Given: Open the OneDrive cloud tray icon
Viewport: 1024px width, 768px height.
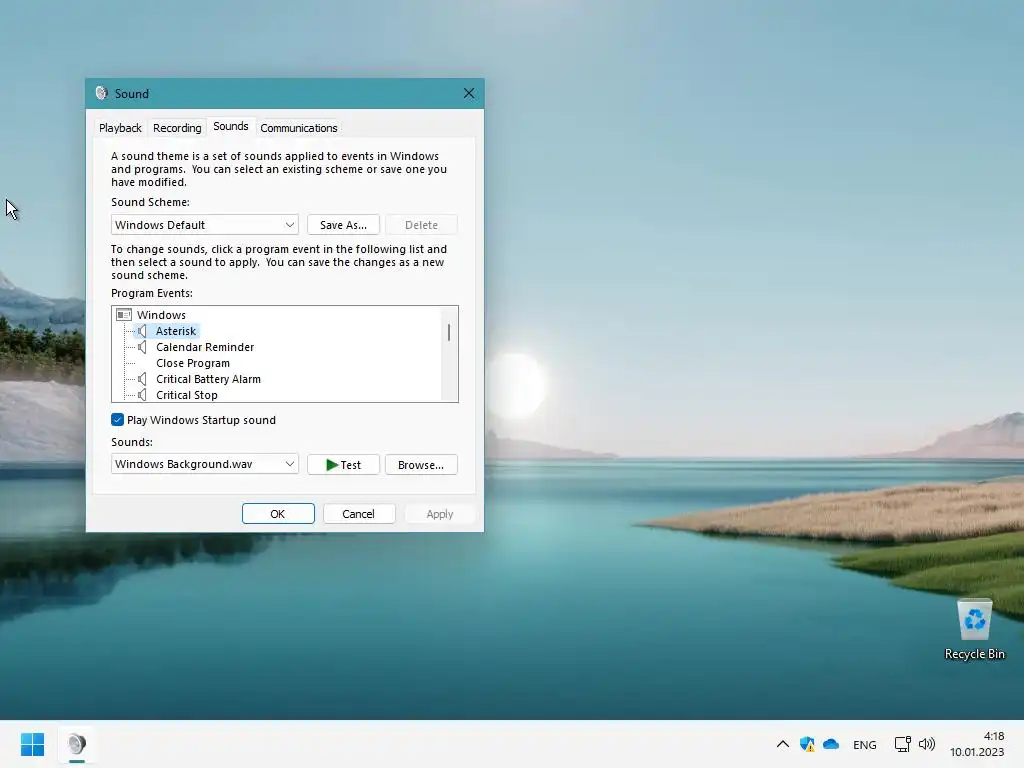Looking at the screenshot, I should tap(831, 744).
